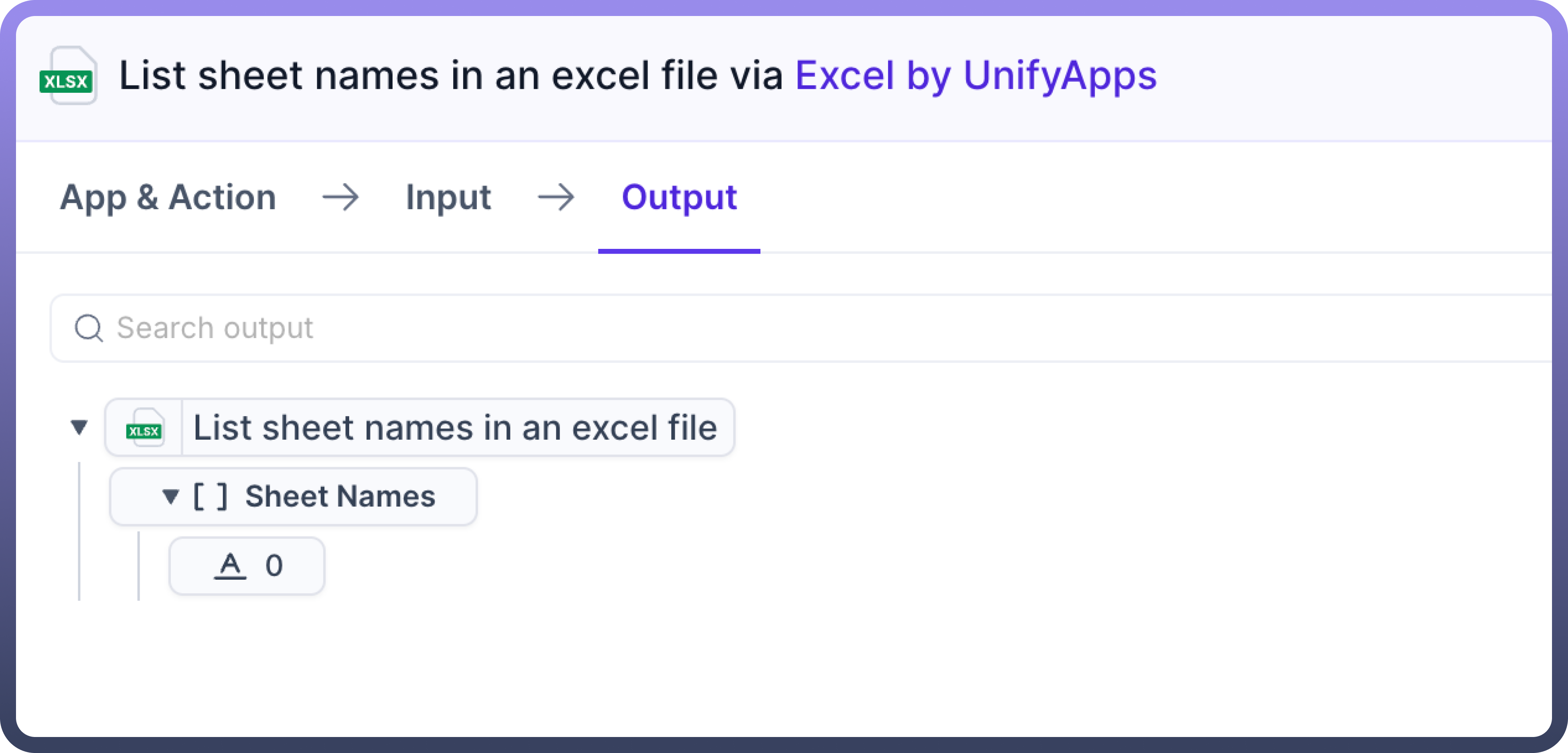The width and height of the screenshot is (1568, 753).
Task: Open the Excel by UnifyApps link
Action: (975, 76)
